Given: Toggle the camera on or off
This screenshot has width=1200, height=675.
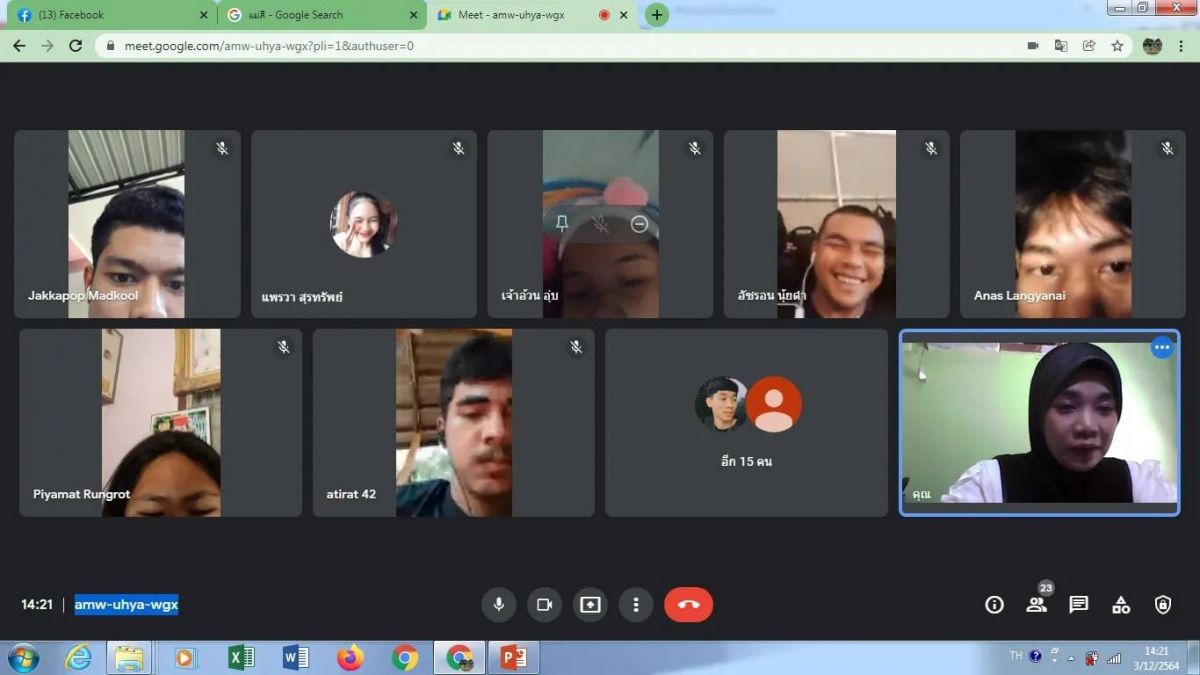Looking at the screenshot, I should pos(544,605).
